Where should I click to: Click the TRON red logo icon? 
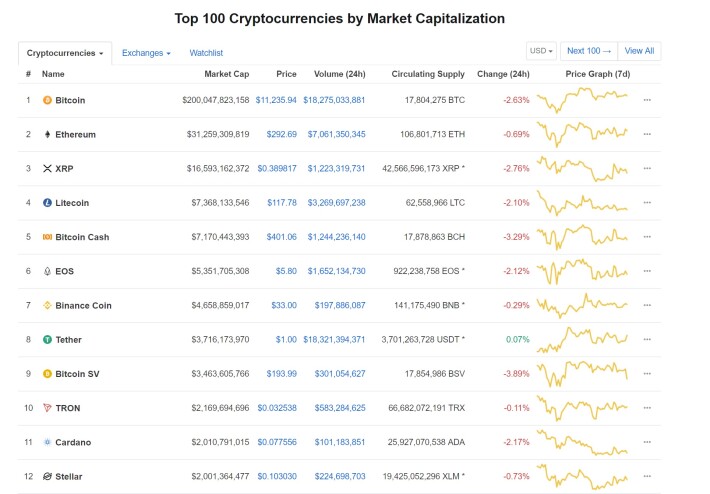[x=47, y=408]
